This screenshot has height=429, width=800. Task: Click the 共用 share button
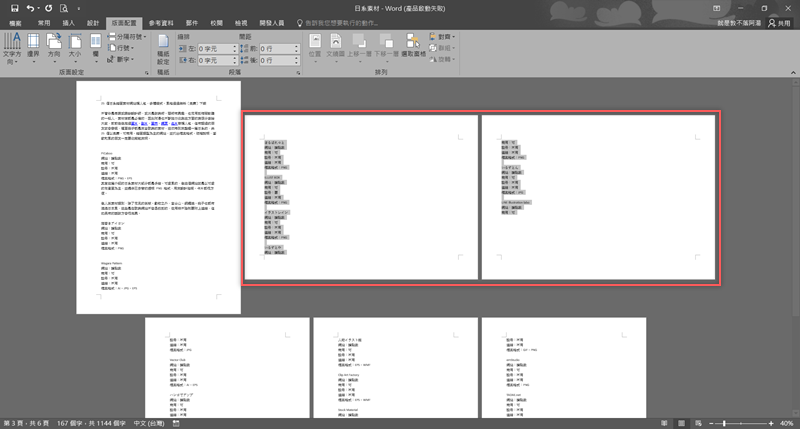coord(780,23)
